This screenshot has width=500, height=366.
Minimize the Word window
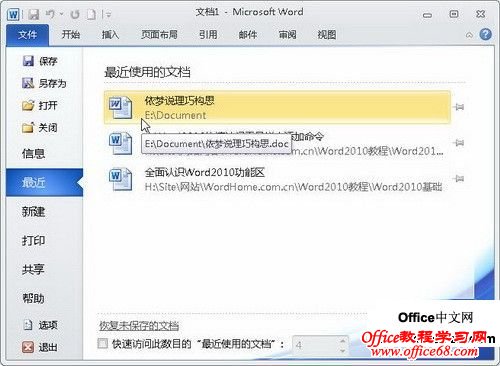pyautogui.click(x=427, y=15)
